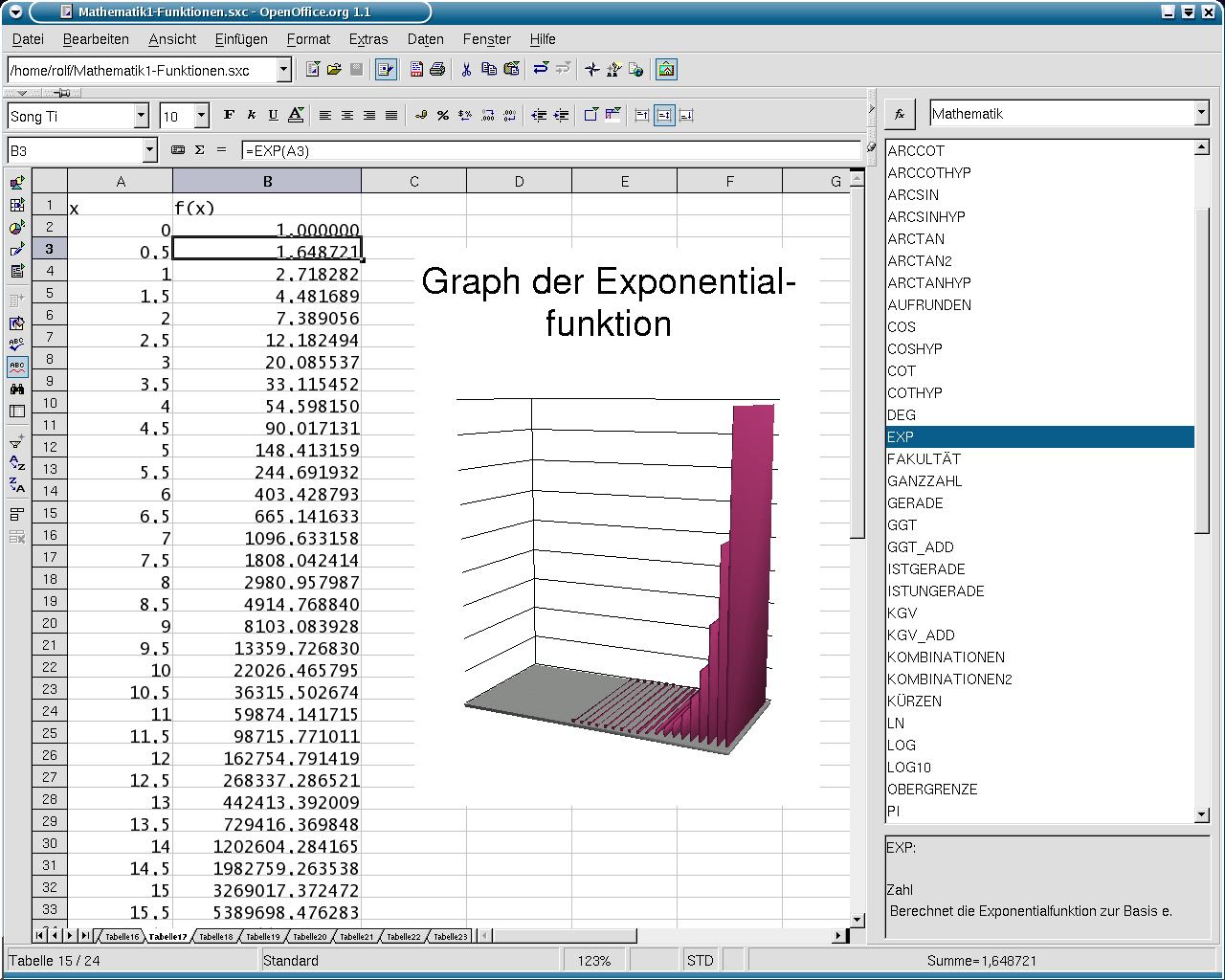Click the horizontal sheet scrollbar
Image resolution: width=1225 pixels, height=980 pixels.
tap(660, 935)
